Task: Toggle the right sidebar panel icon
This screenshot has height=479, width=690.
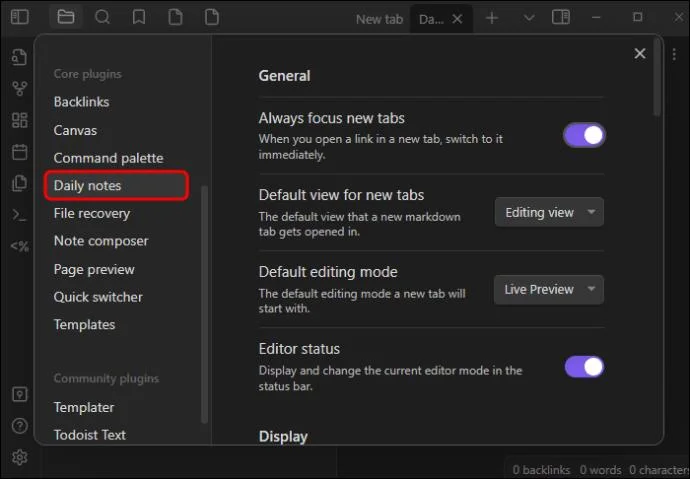Action: (x=561, y=18)
